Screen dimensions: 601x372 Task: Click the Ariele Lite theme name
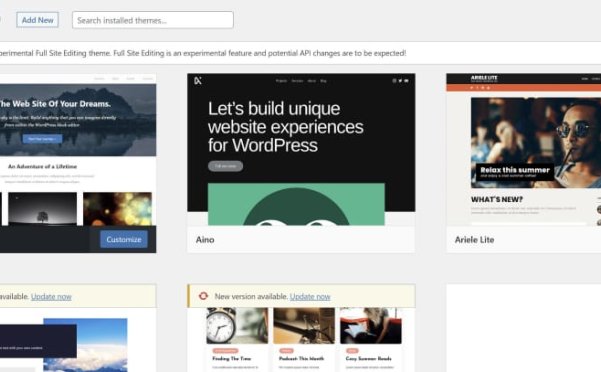tap(474, 240)
